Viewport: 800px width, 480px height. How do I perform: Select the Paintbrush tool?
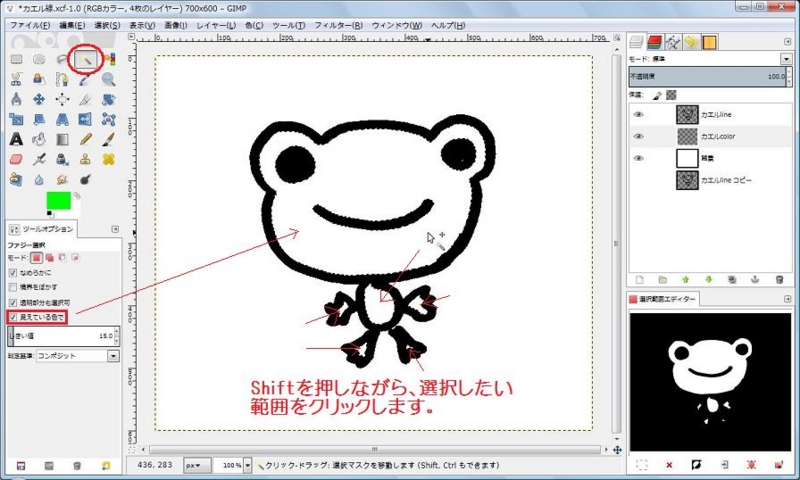coord(109,139)
